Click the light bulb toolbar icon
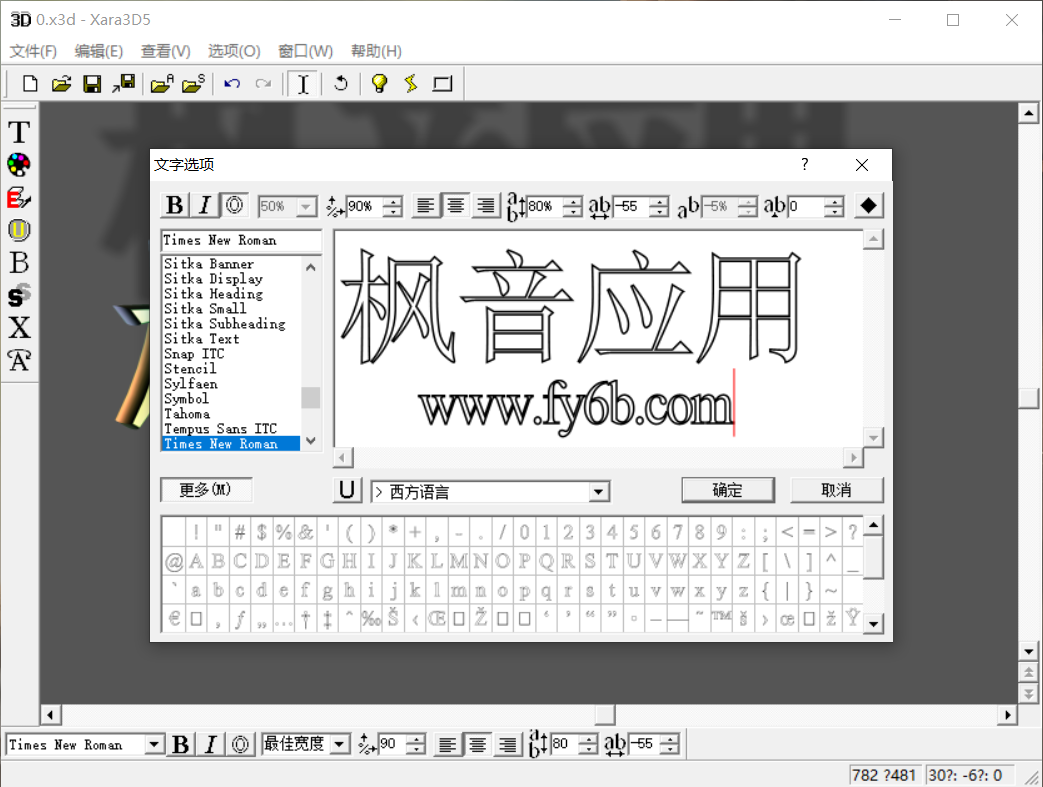Screen dimensions: 1043x787 (x=379, y=84)
